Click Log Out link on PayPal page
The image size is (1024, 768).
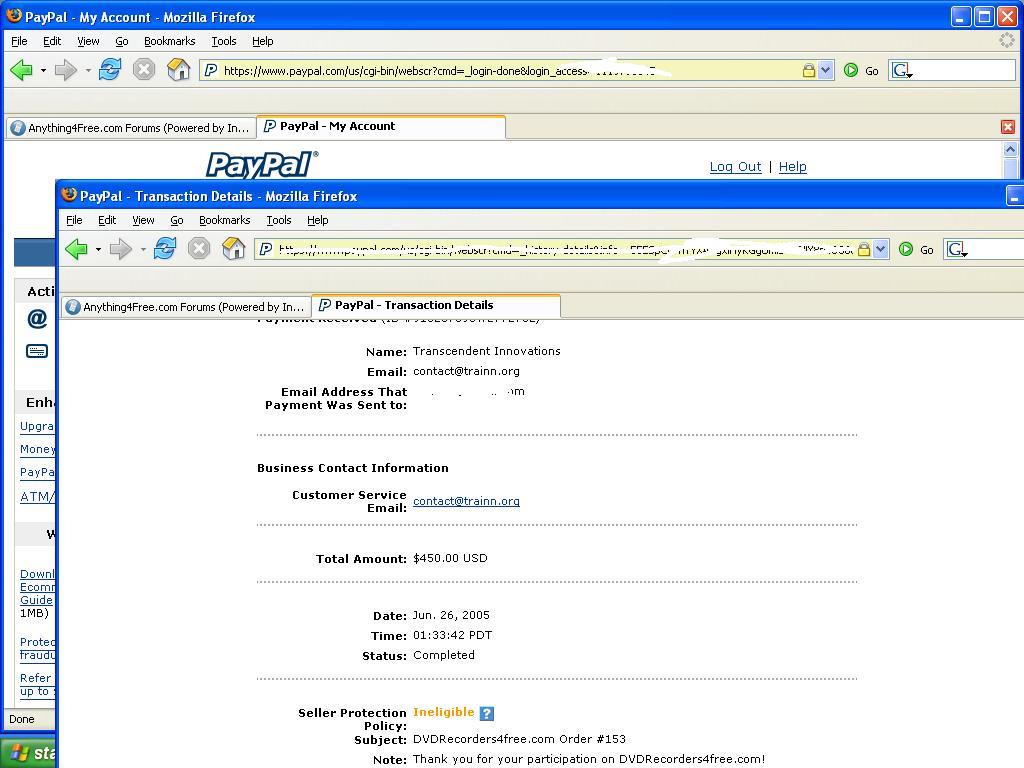[735, 167]
